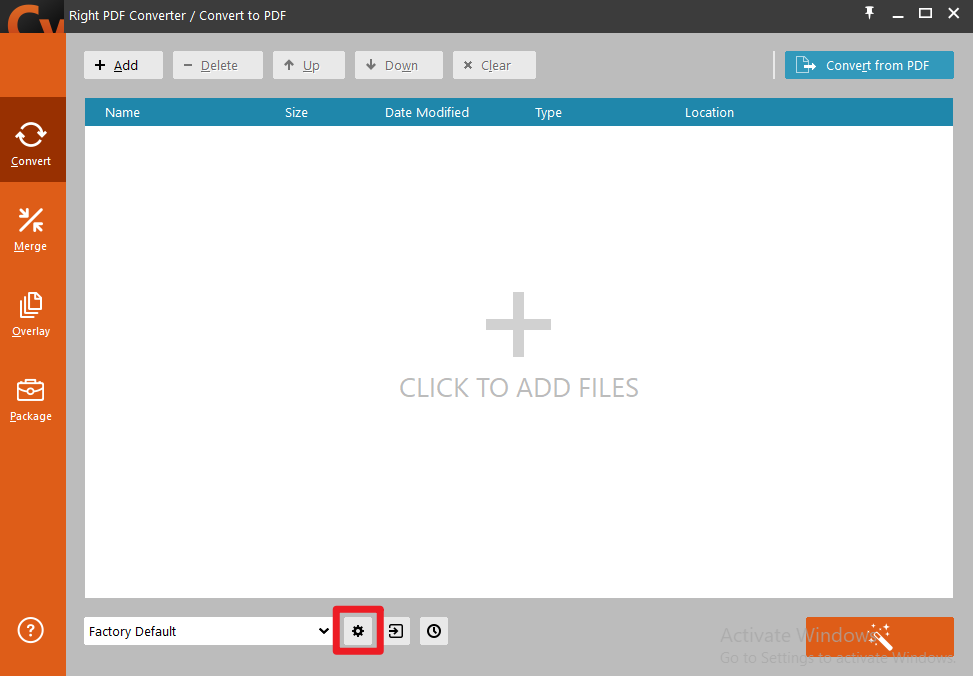
Task: Move file Down in list
Action: tap(399, 65)
